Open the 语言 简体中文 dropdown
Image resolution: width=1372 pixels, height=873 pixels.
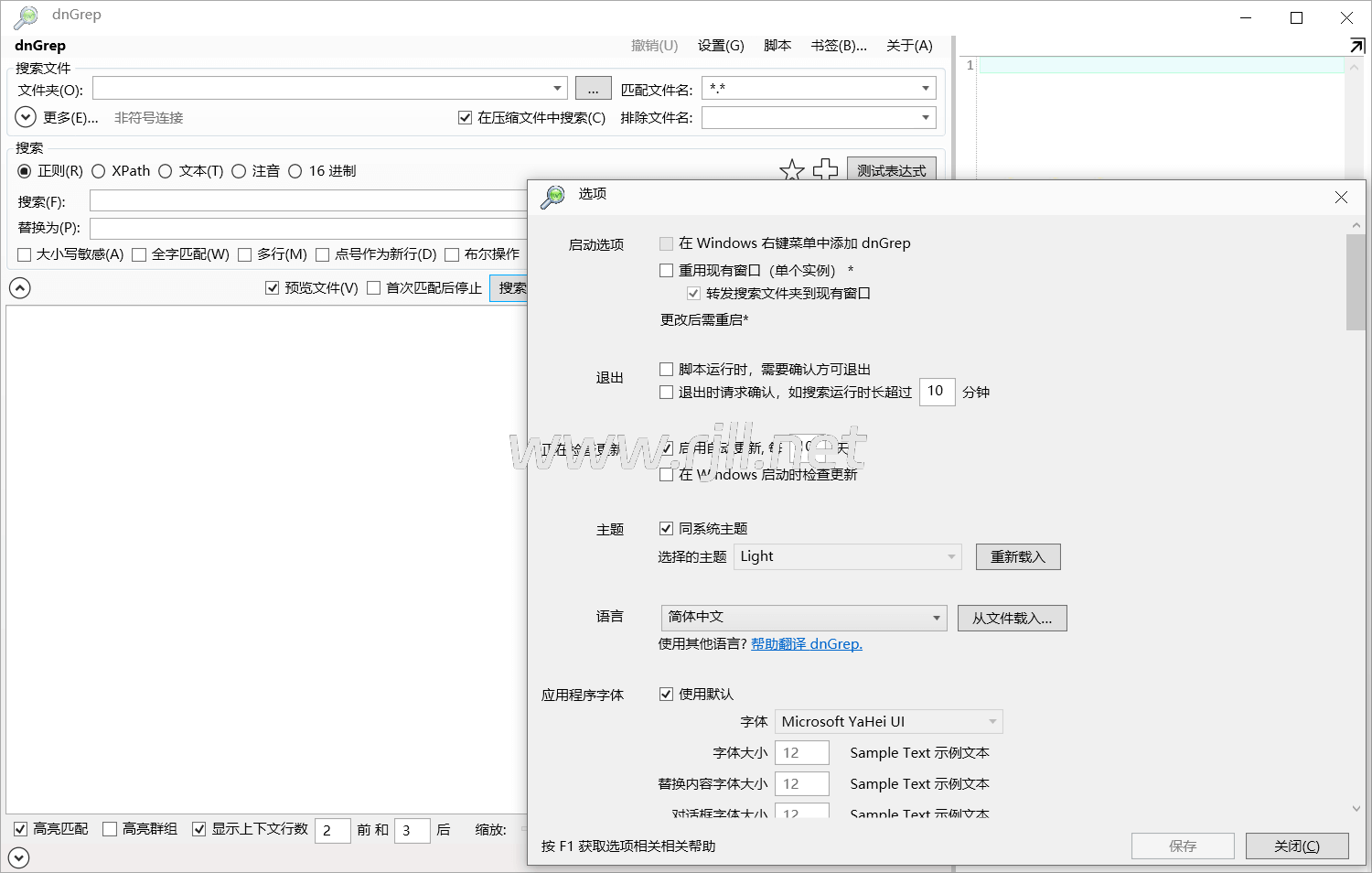pyautogui.click(x=803, y=618)
